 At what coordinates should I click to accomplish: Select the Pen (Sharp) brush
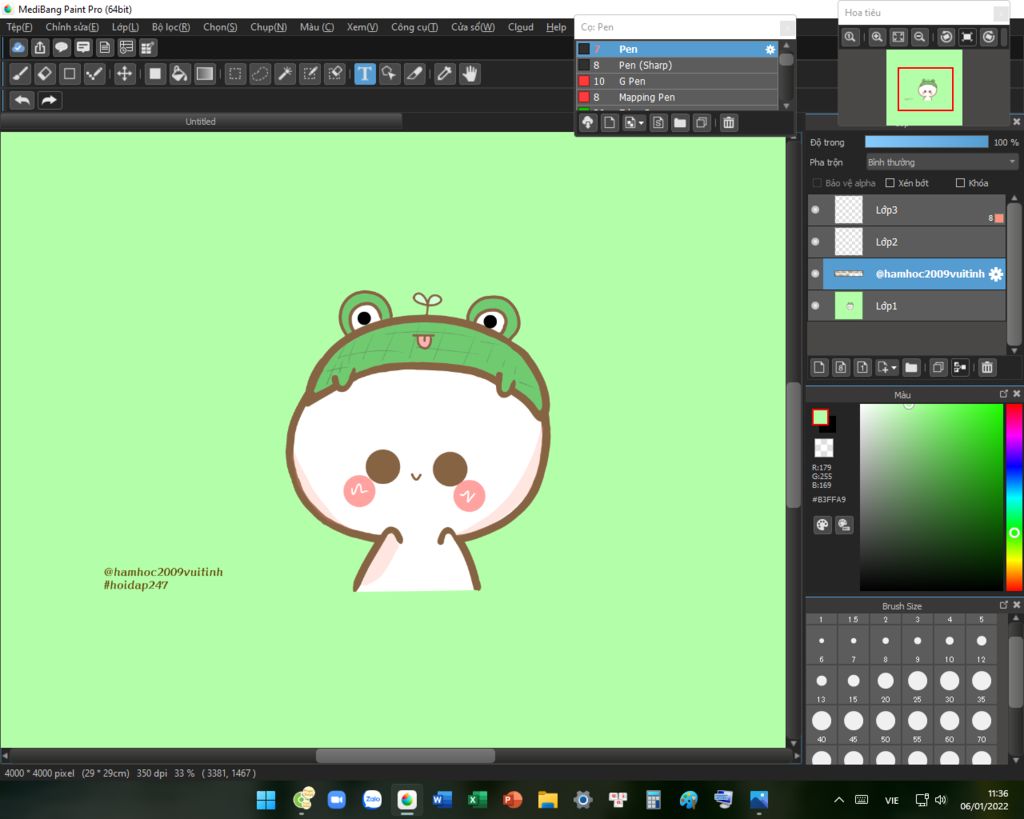(x=677, y=65)
